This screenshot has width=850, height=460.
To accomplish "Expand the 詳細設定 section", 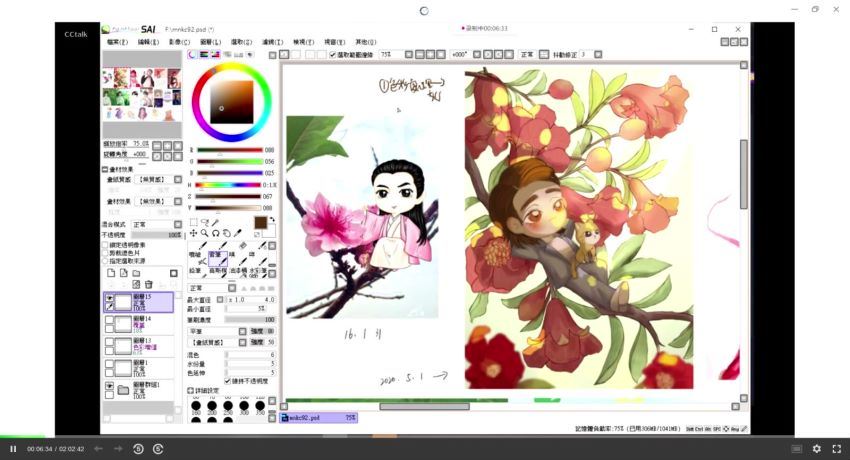I will pos(191,390).
